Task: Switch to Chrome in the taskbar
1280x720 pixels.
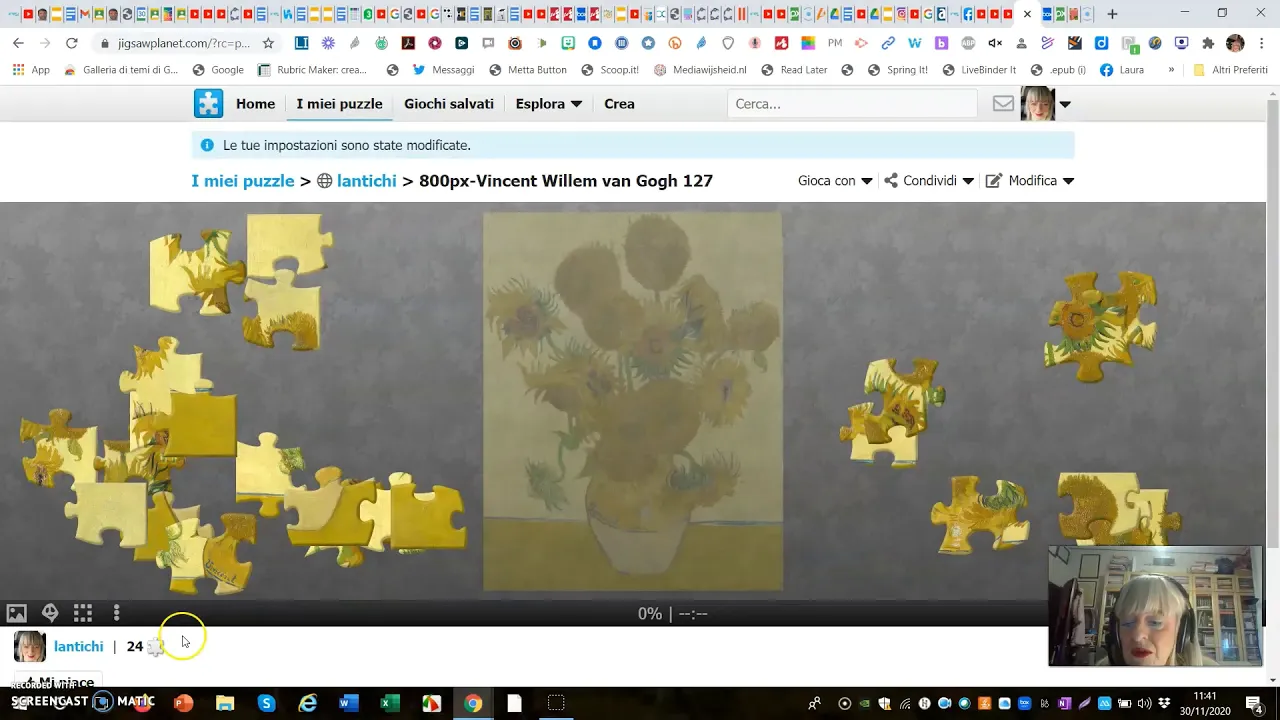Action: tap(473, 703)
